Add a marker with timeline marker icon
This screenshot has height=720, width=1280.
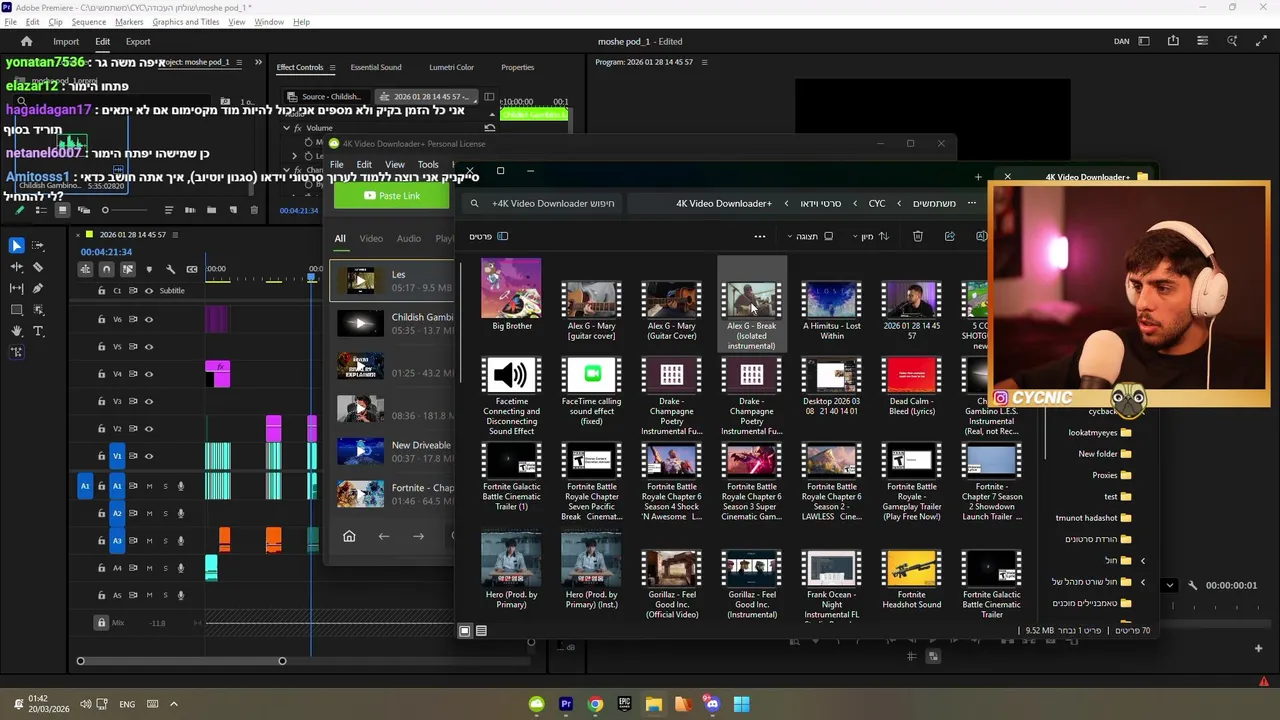pyautogui.click(x=149, y=269)
